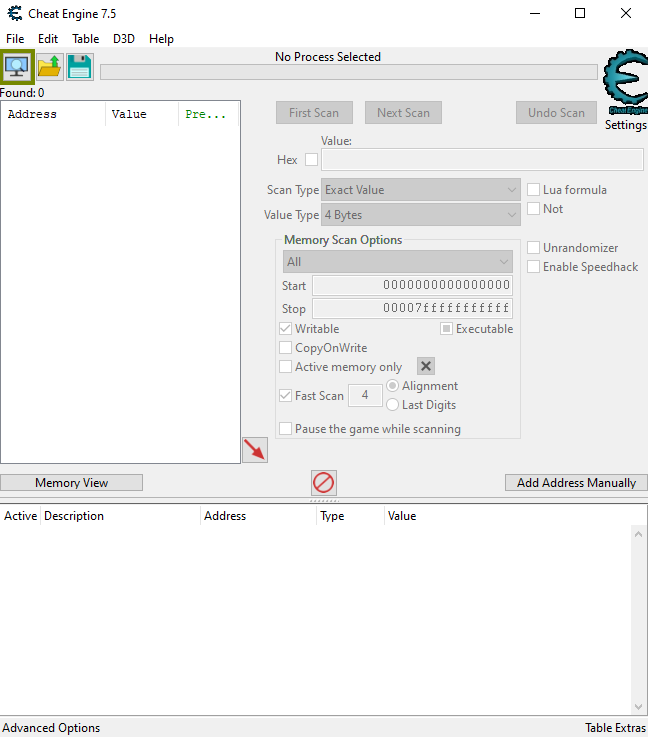Click the Cheat Engine logo for settings
Image resolution: width=648 pixels, height=737 pixels.
pos(626,82)
